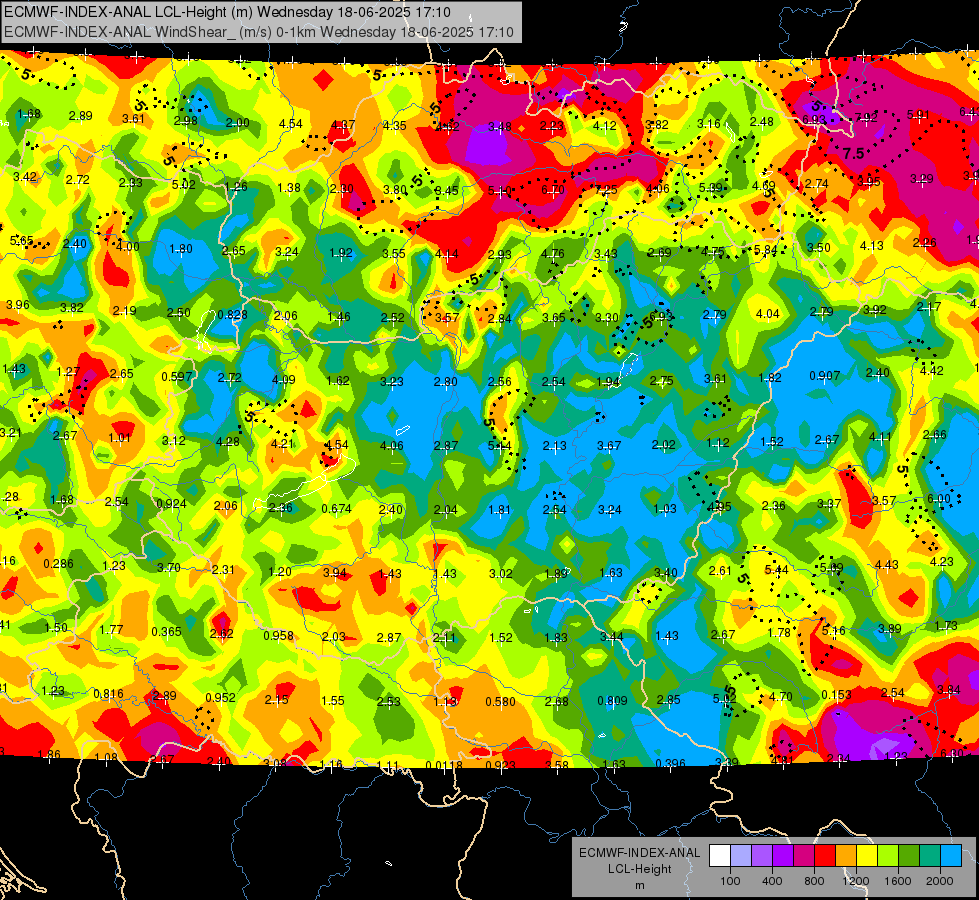Click the legend tick label 100
The image size is (979, 900).
730,881
